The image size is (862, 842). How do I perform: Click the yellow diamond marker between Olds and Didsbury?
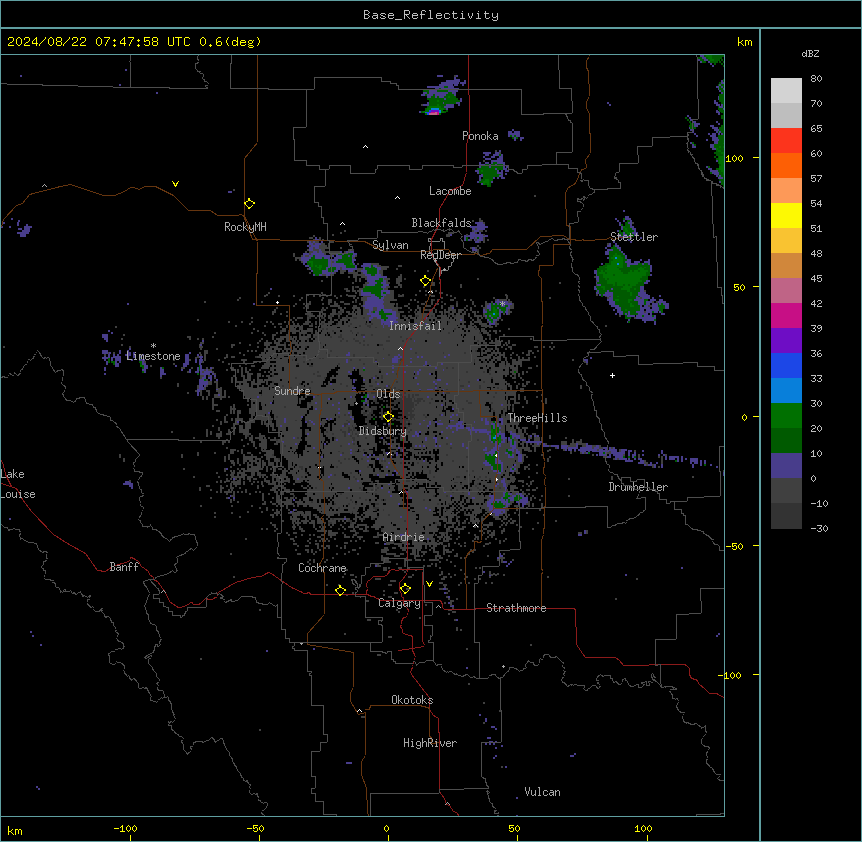point(388,417)
